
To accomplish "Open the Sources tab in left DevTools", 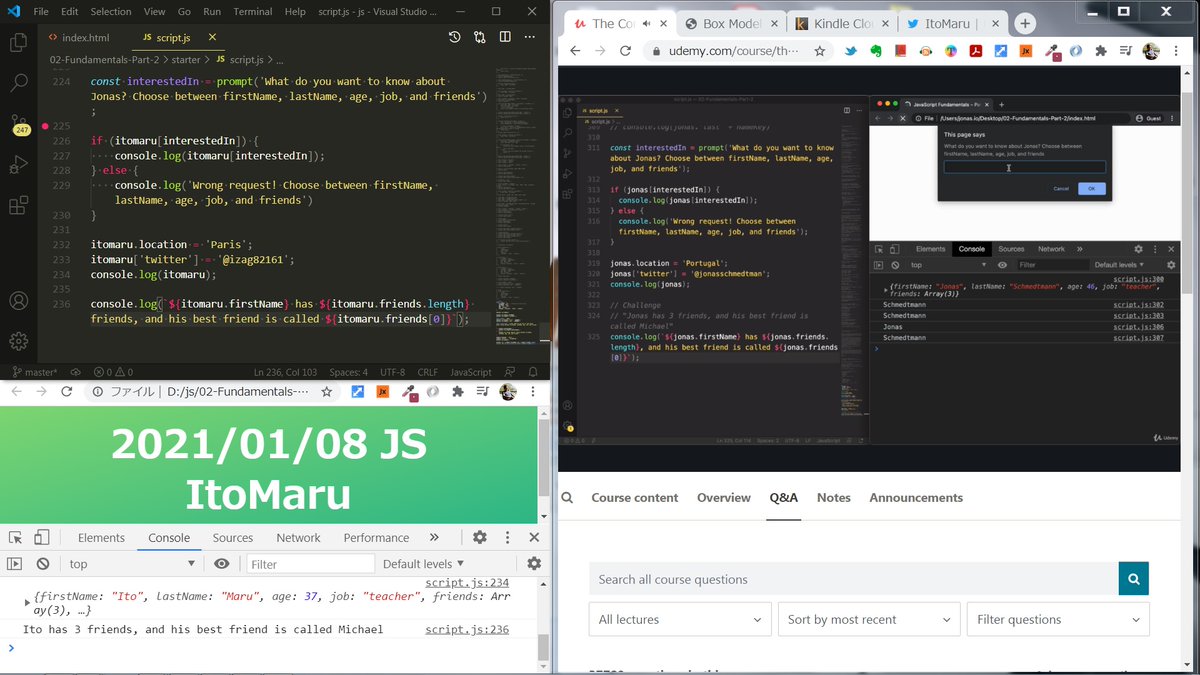I will [233, 537].
